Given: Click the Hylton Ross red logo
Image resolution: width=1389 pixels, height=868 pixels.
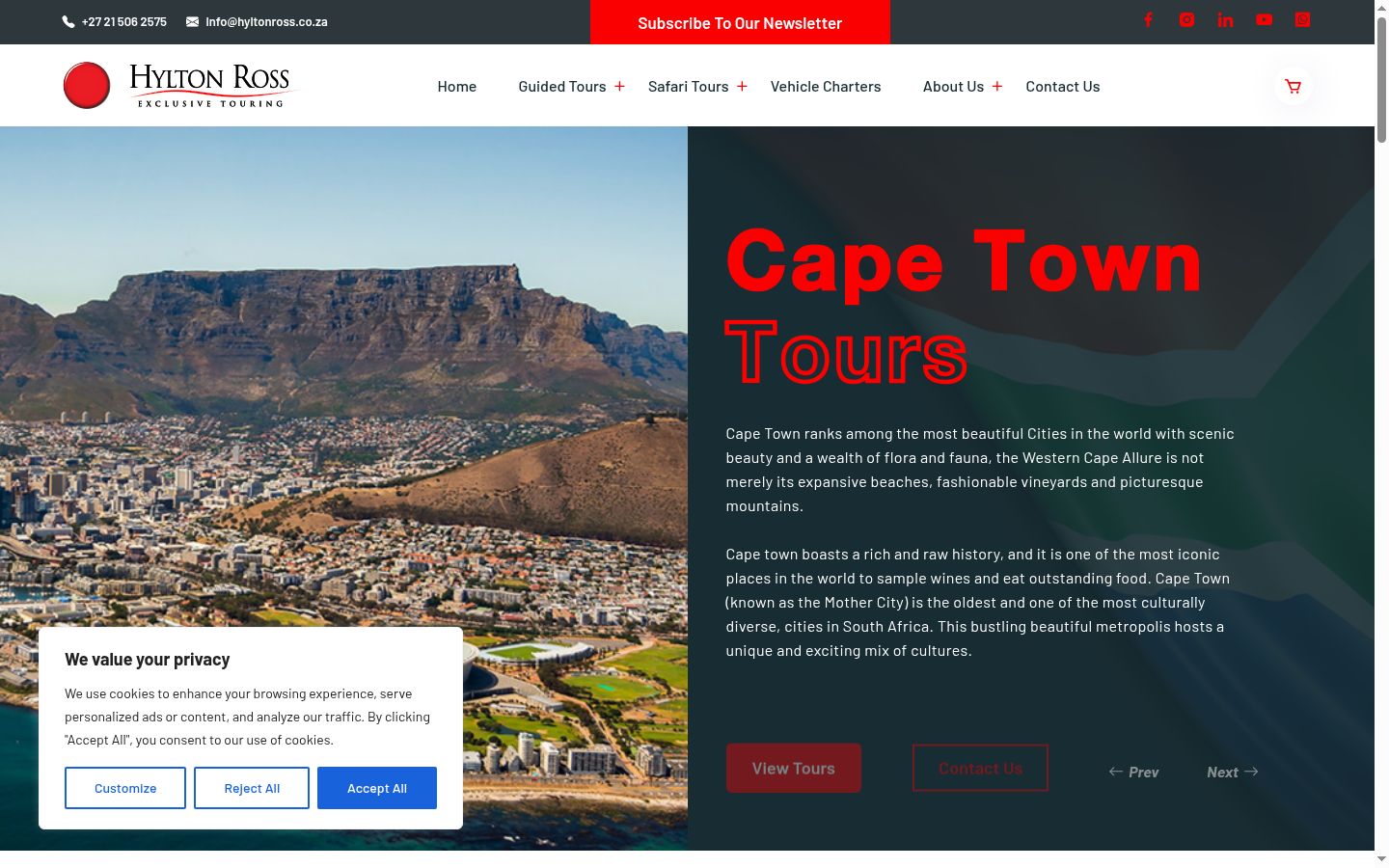Looking at the screenshot, I should click(x=87, y=85).
